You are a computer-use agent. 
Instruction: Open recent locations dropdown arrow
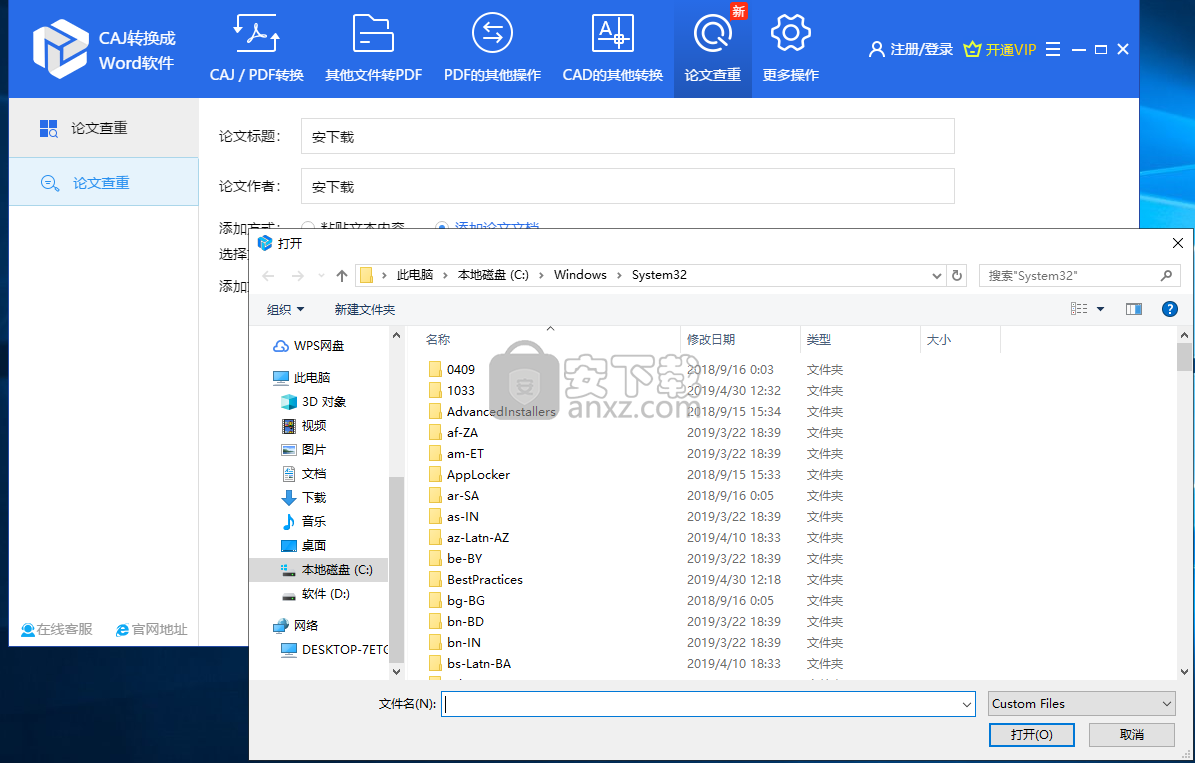[321, 276]
